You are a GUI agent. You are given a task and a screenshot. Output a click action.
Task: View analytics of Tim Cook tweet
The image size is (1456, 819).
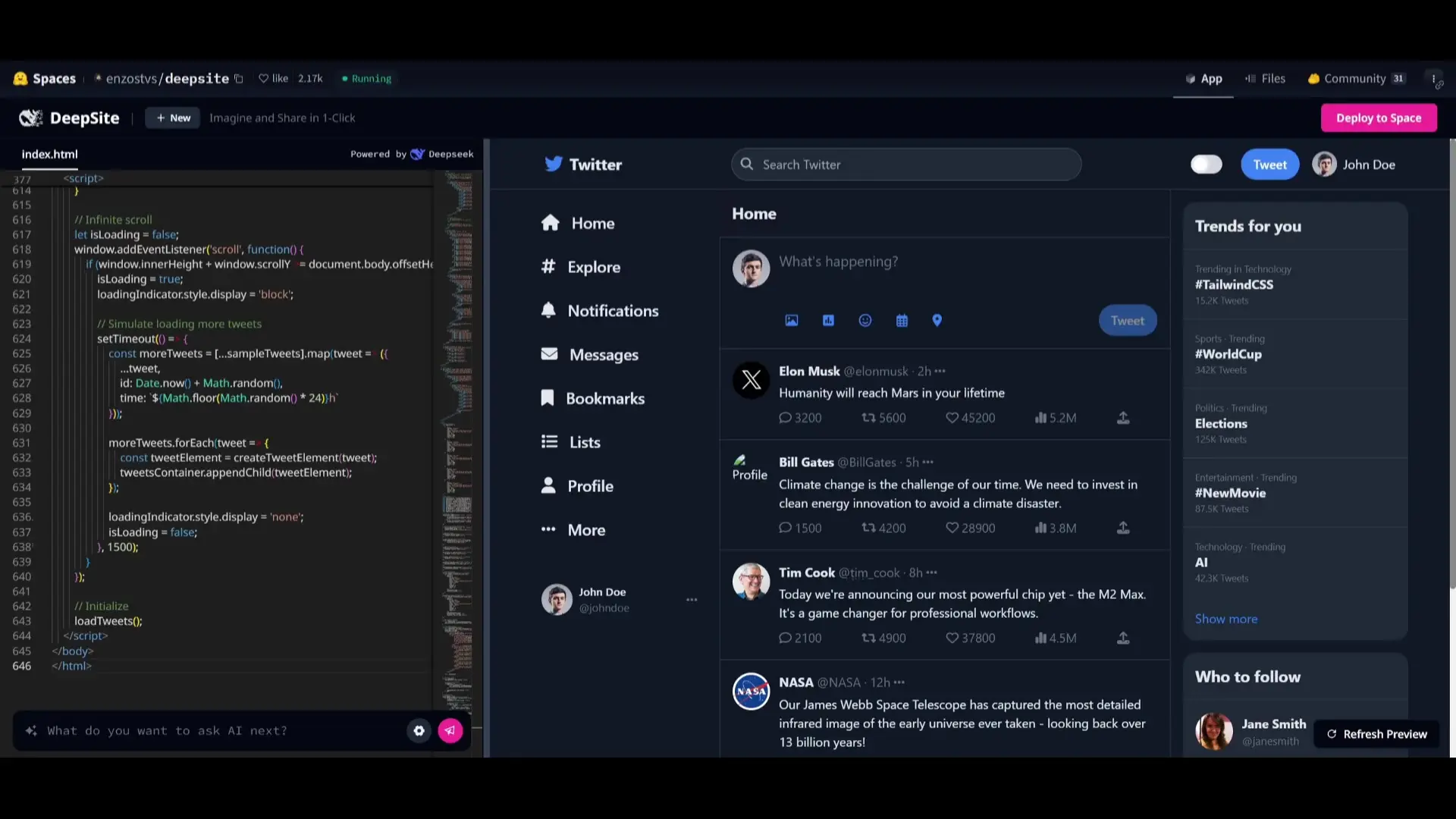coord(1056,639)
